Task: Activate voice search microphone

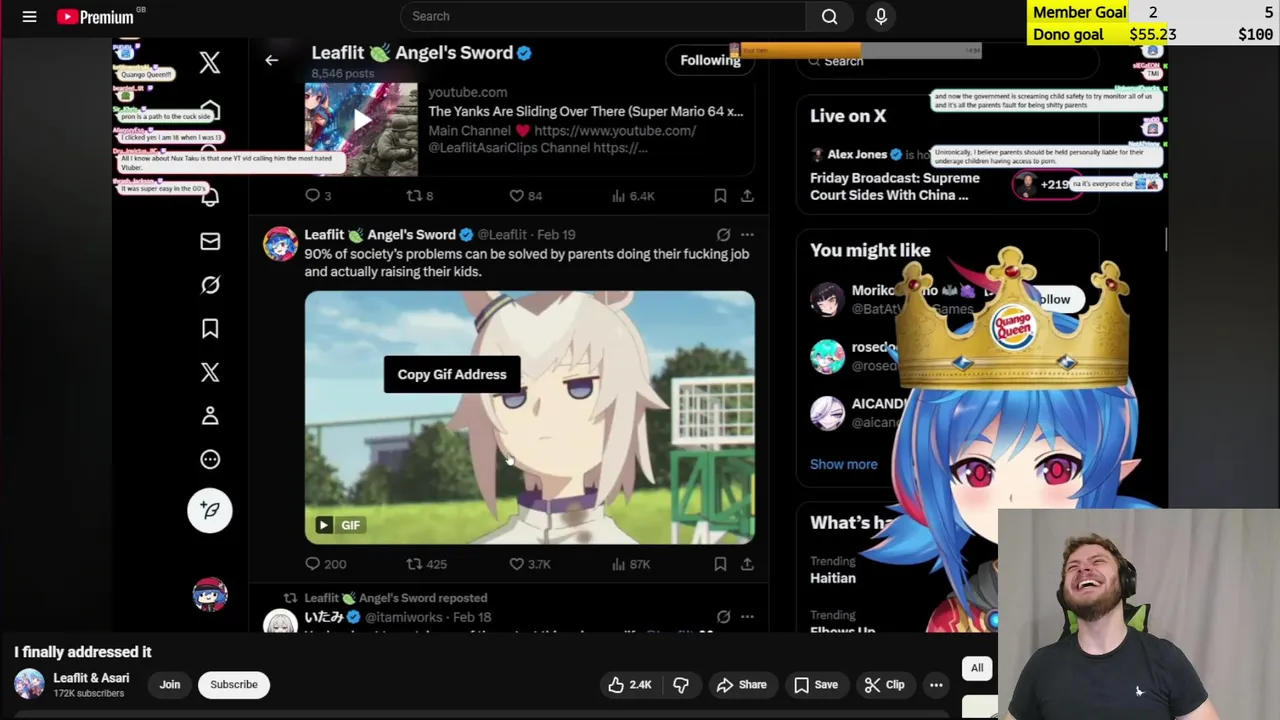Action: pos(881,16)
